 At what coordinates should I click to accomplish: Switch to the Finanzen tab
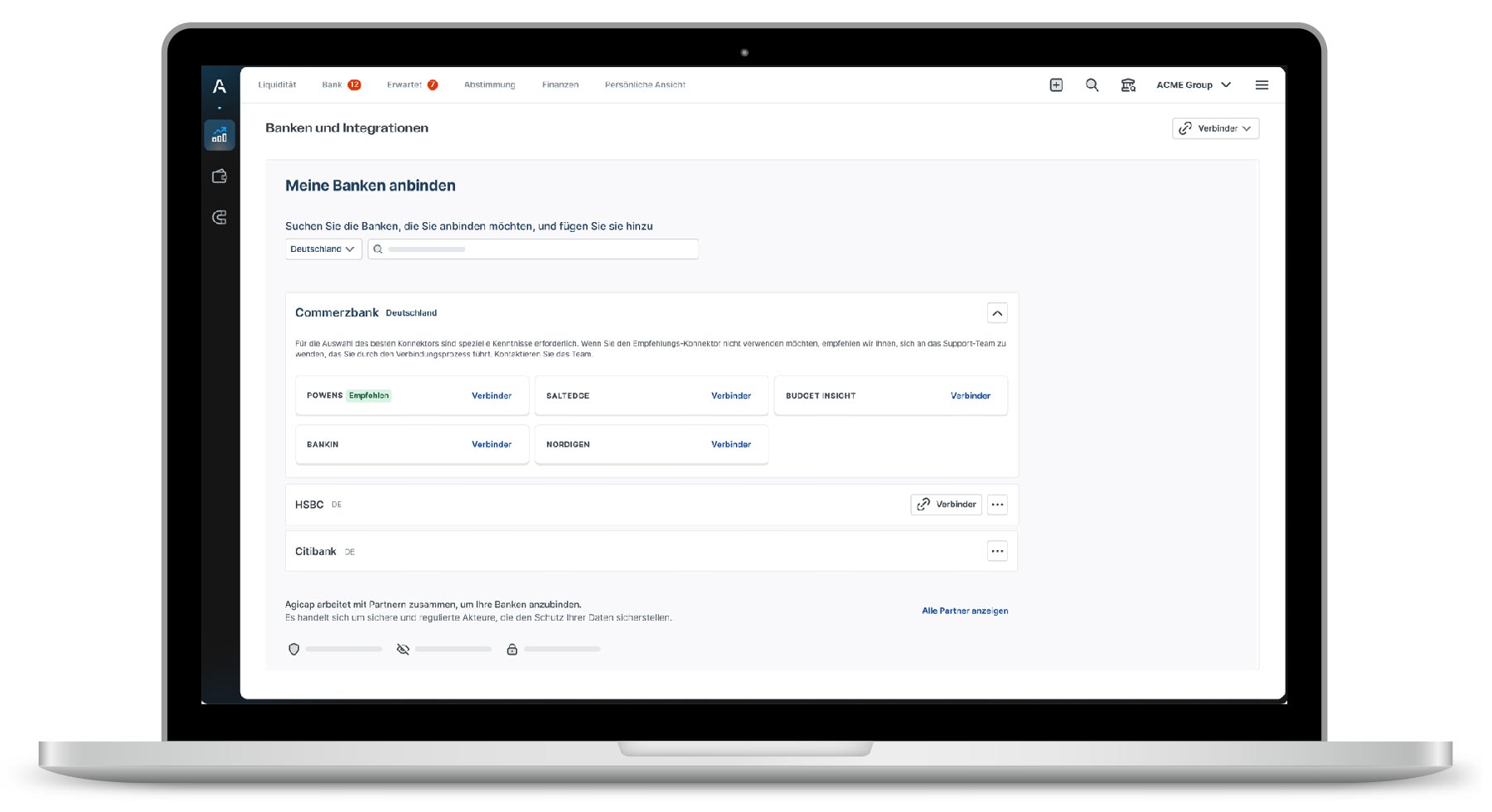pyautogui.click(x=560, y=85)
